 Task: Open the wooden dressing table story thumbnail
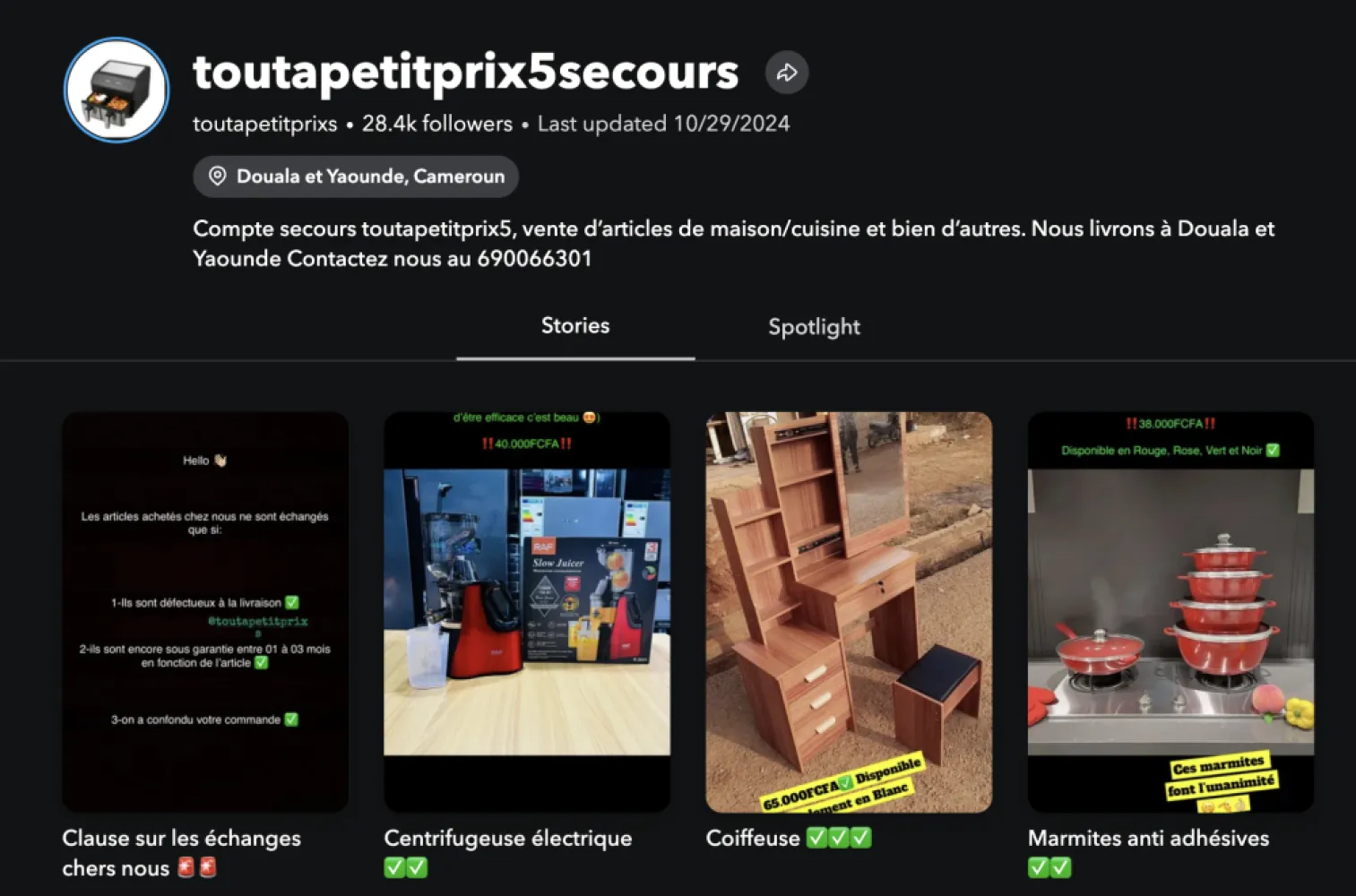pyautogui.click(x=849, y=612)
